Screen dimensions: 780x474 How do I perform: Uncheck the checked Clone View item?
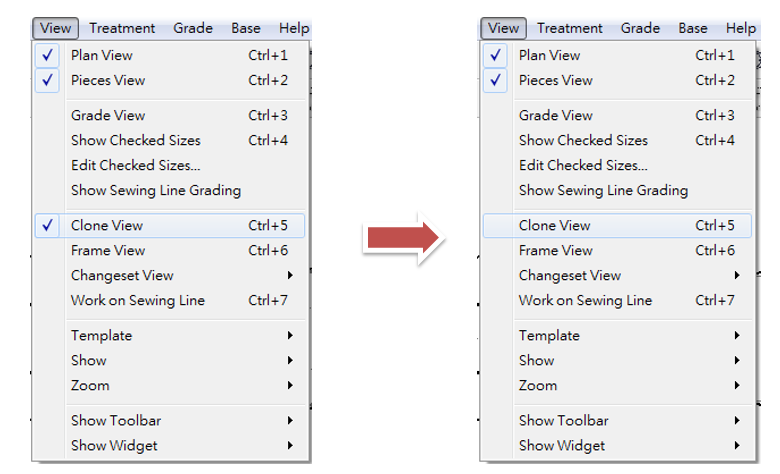pos(107,226)
